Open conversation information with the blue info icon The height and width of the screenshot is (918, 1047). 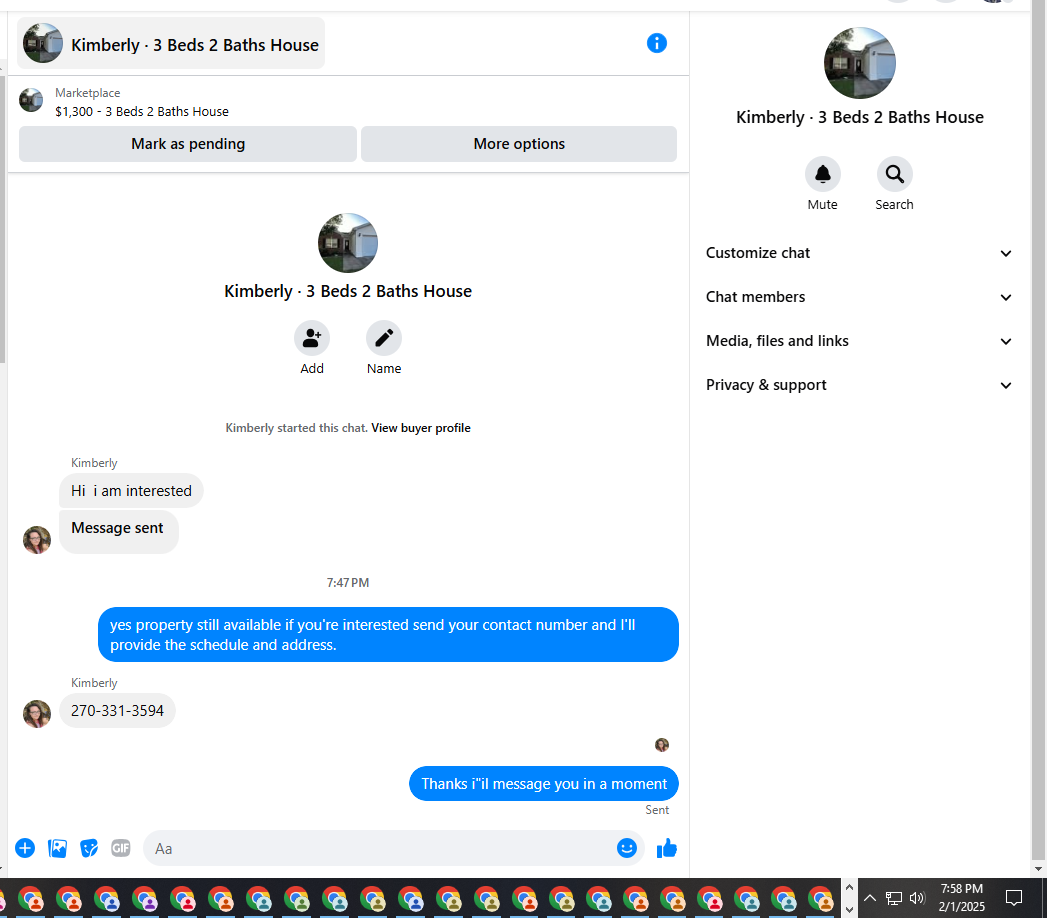click(x=656, y=43)
